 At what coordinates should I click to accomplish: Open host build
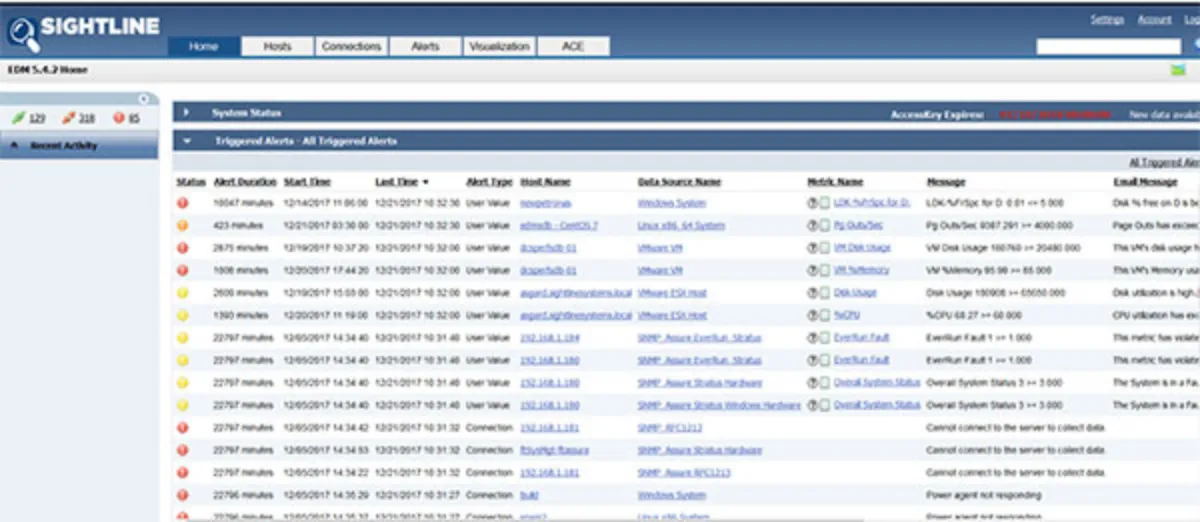[529, 495]
